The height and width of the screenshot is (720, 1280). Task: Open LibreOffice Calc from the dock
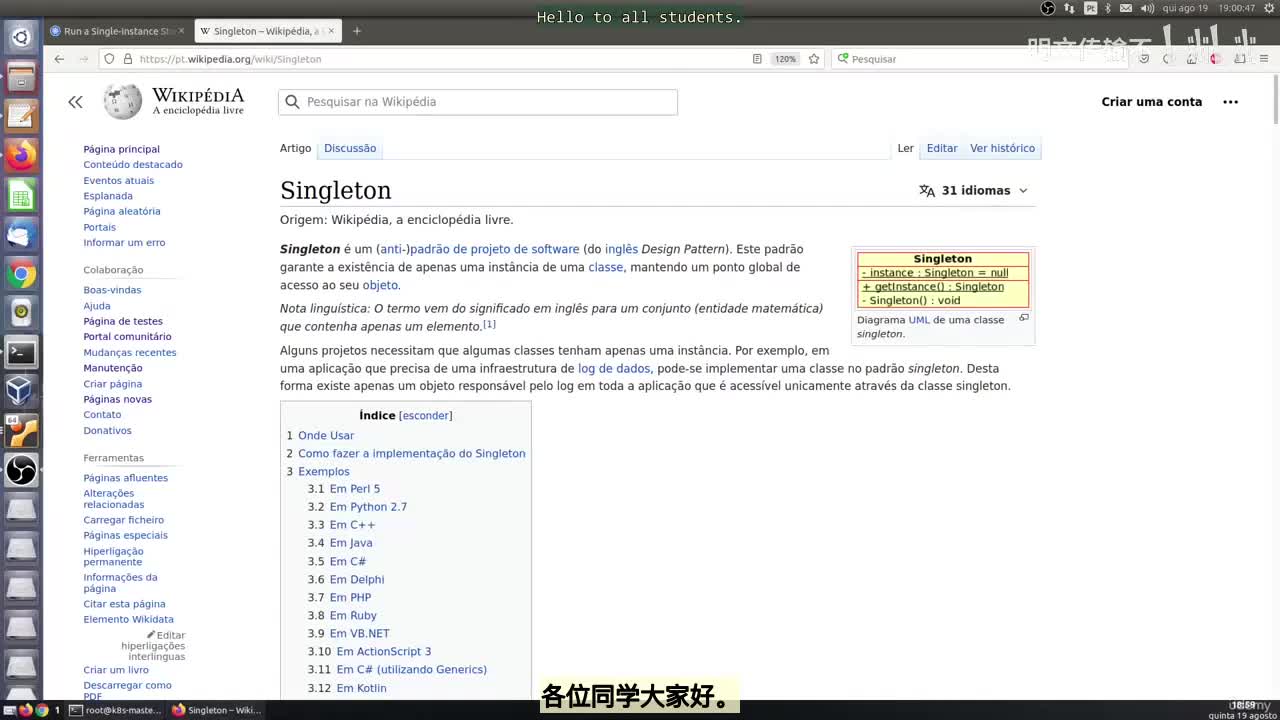pos(21,195)
